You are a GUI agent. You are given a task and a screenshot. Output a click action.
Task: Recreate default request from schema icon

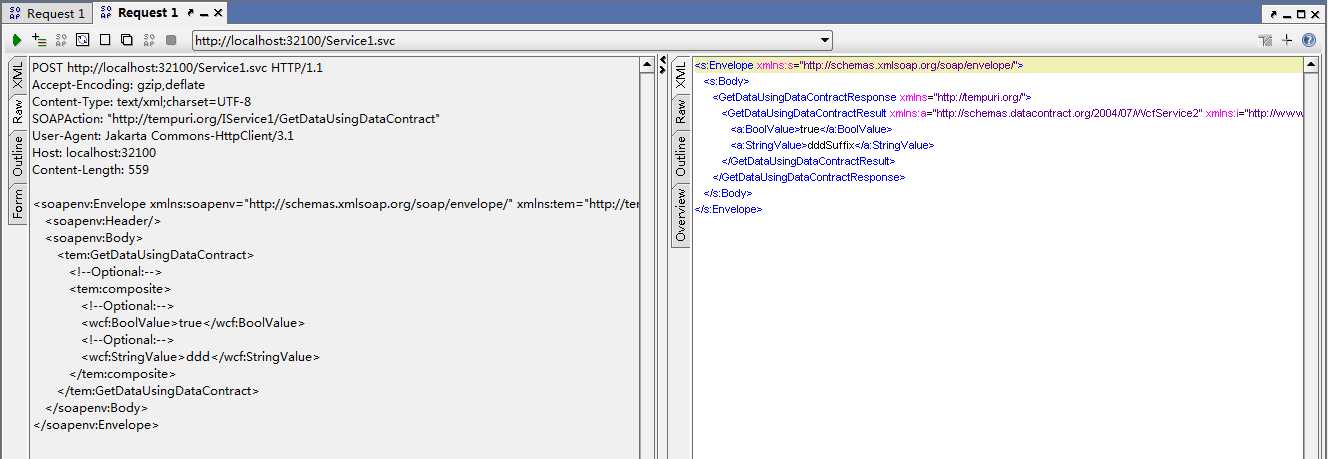pyautogui.click(x=82, y=40)
